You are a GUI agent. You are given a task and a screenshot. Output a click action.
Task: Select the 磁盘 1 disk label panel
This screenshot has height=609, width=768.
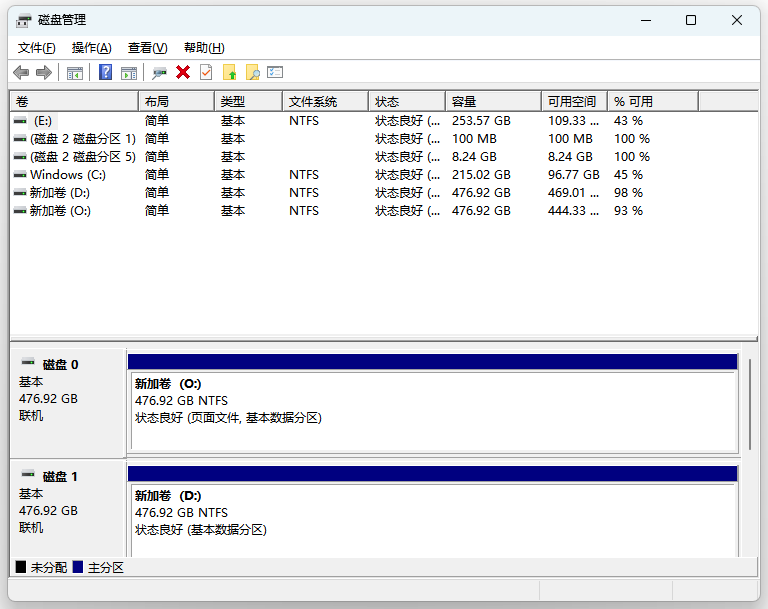click(68, 509)
